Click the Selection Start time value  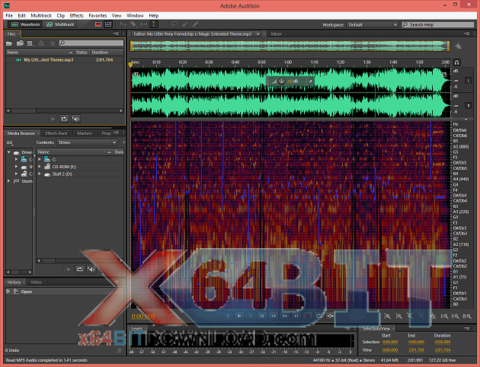tap(390, 342)
